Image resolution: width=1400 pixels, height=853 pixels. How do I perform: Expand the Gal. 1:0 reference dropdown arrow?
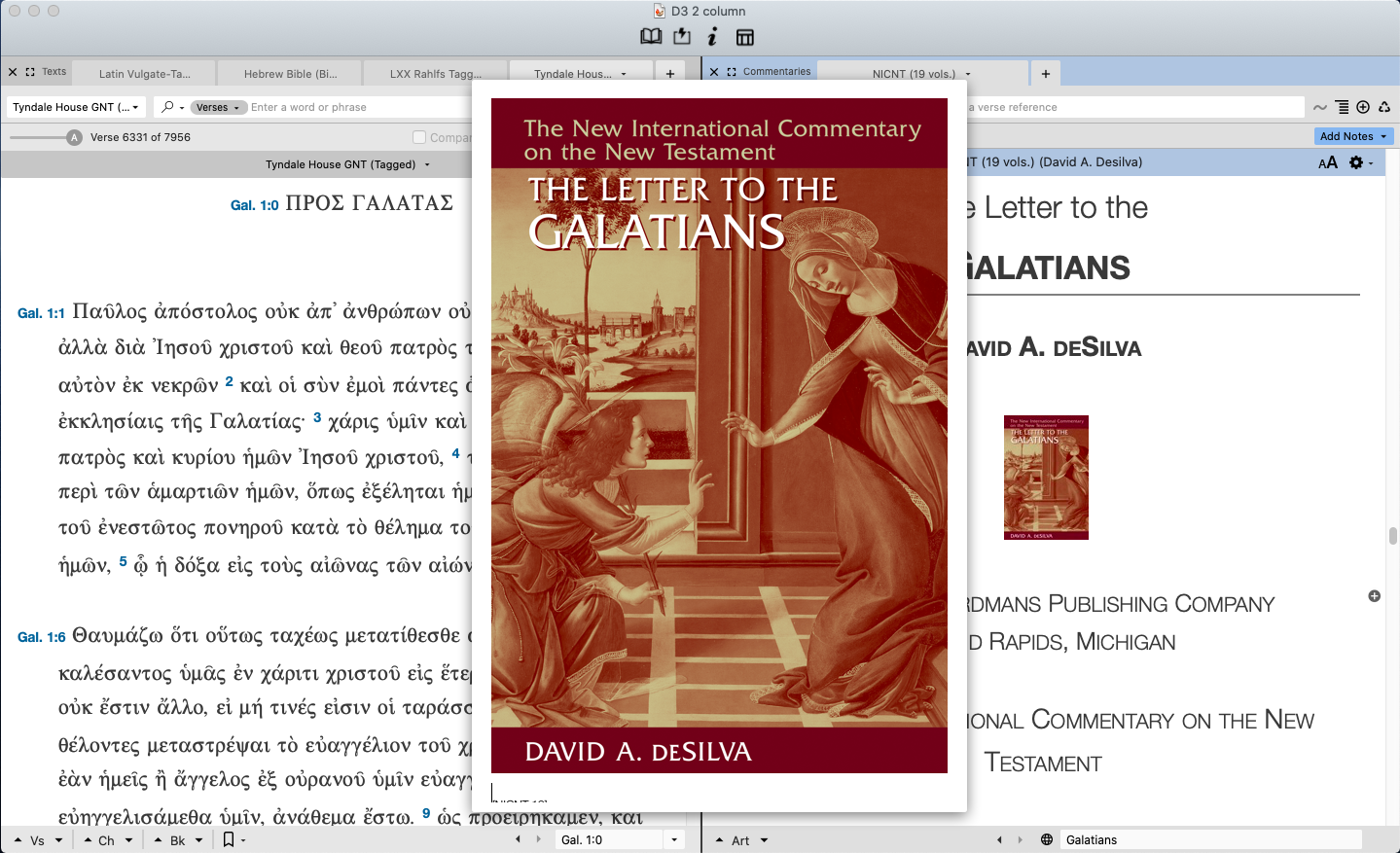coord(673,839)
